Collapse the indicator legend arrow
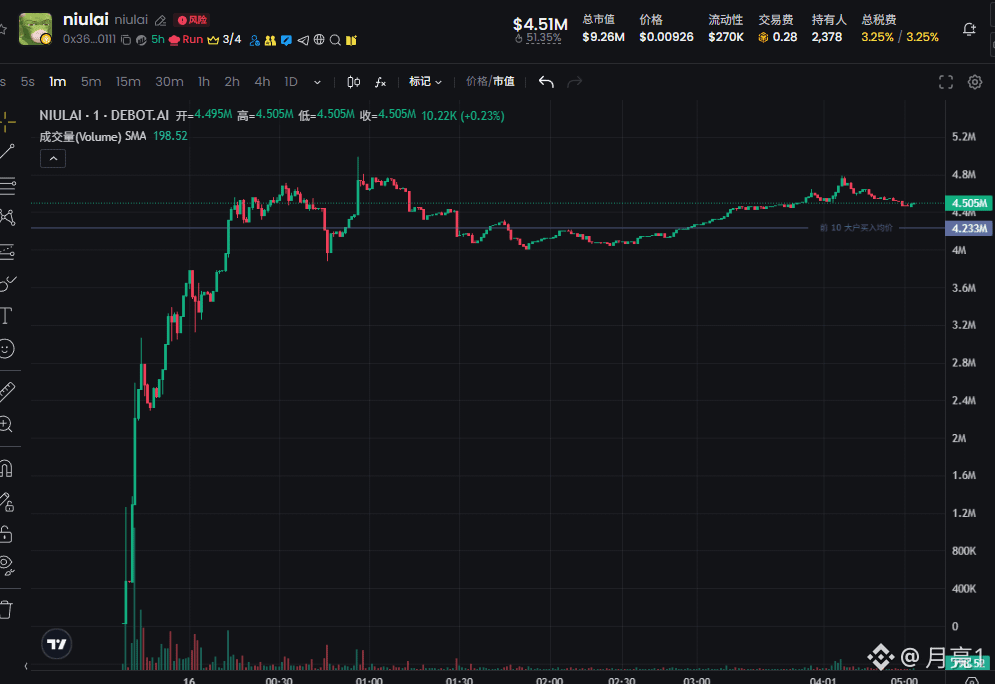The width and height of the screenshot is (995, 684). click(53, 159)
